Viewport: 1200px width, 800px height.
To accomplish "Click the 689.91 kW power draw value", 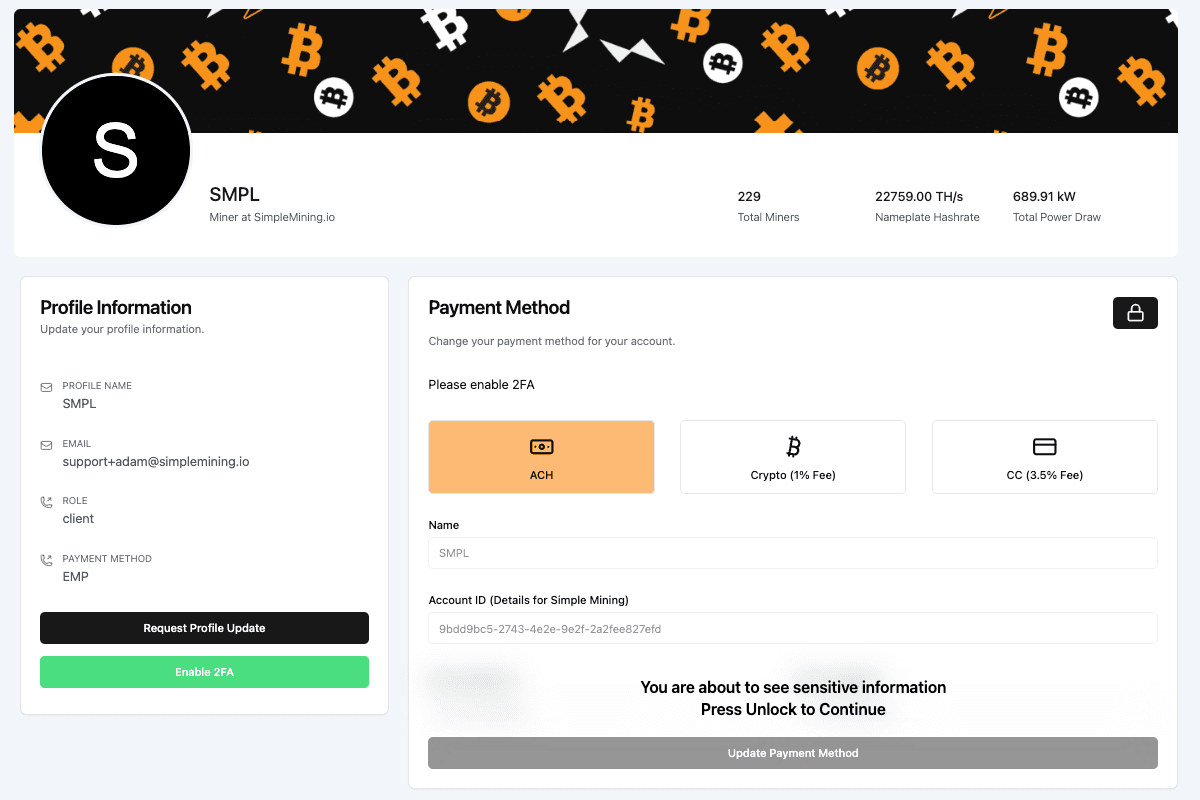I will click(x=1044, y=197).
